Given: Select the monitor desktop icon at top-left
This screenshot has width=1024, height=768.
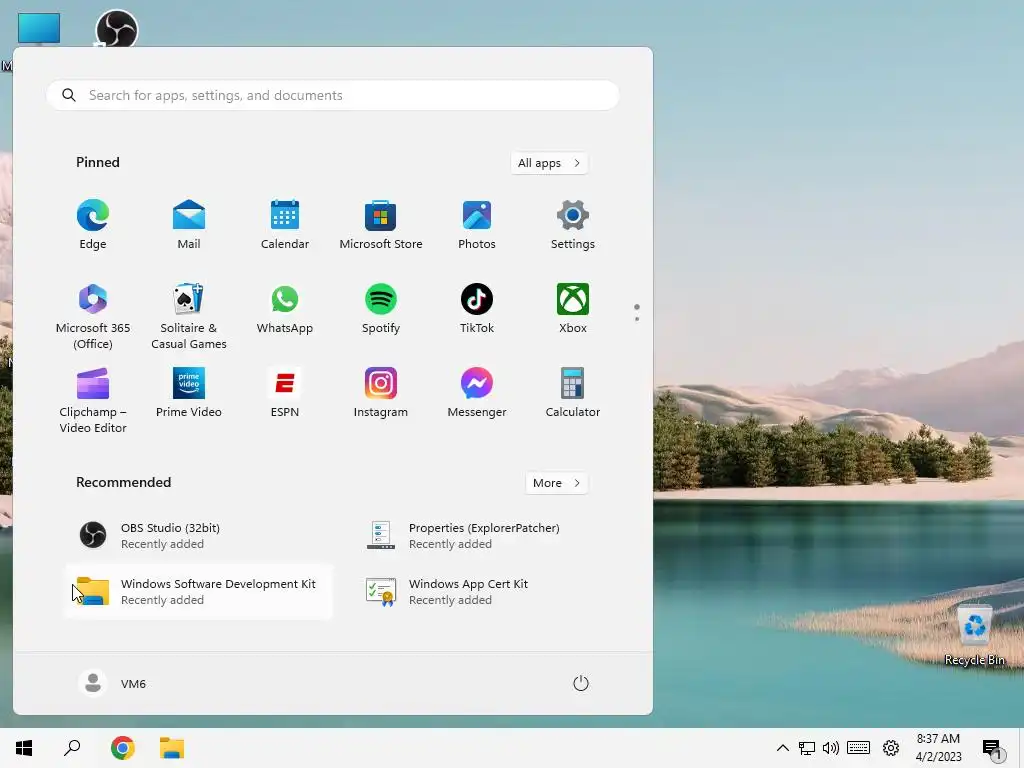Looking at the screenshot, I should point(39,29).
